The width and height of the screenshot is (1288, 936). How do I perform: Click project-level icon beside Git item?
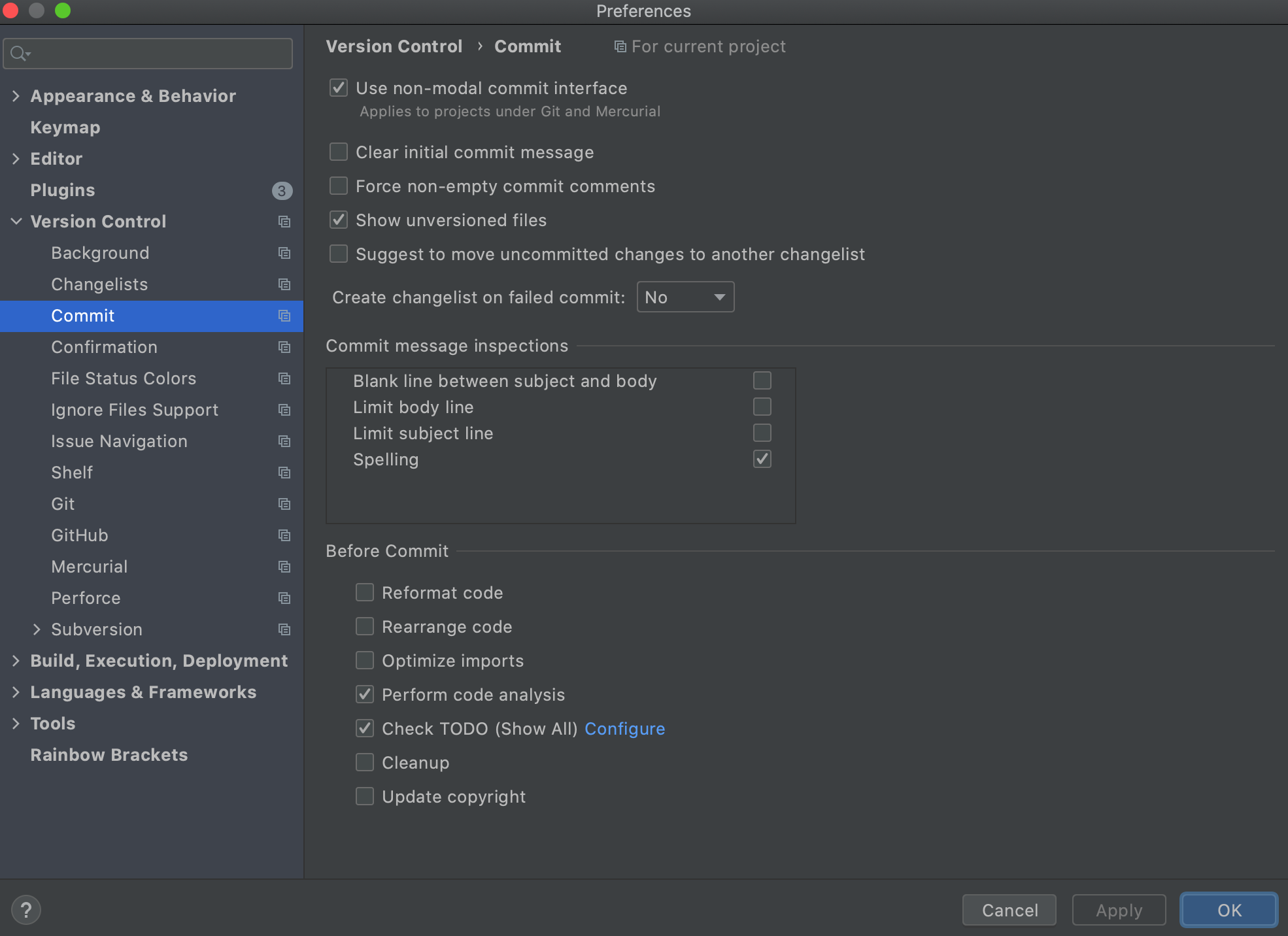(284, 504)
